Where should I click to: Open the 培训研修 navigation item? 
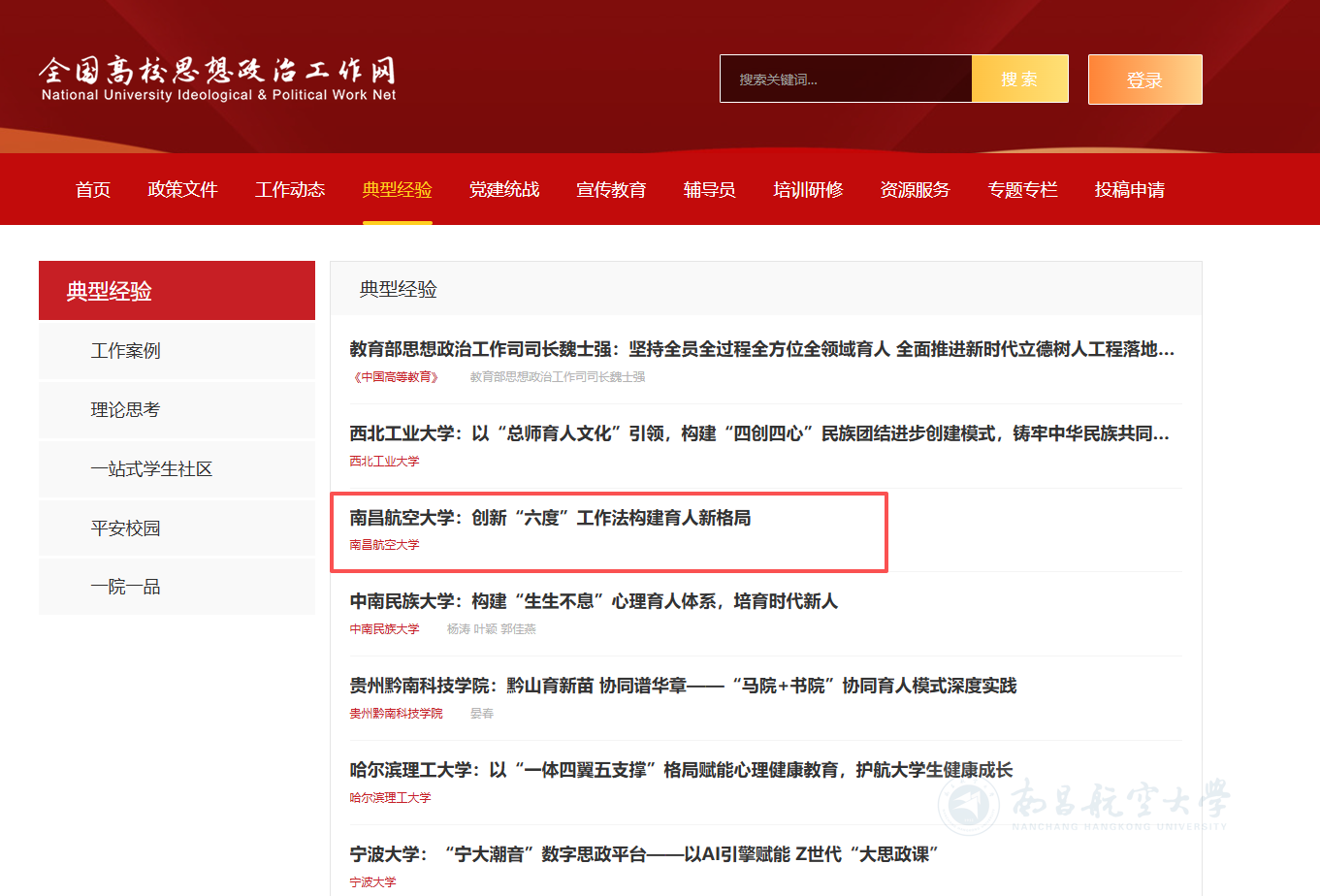808,190
